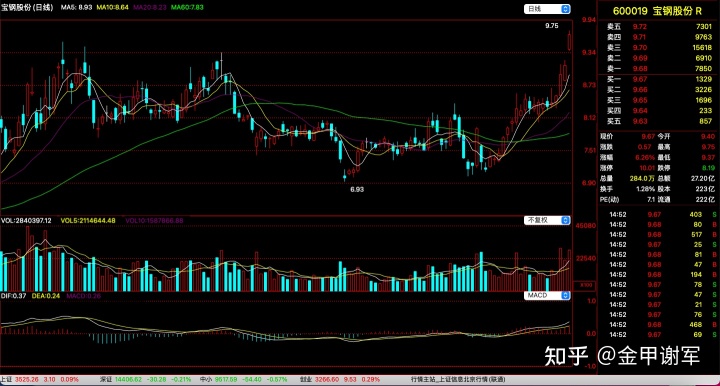Image resolution: width=720 pixels, height=386 pixels.
Task: Select the tick row with volume 194
Action: (663, 274)
